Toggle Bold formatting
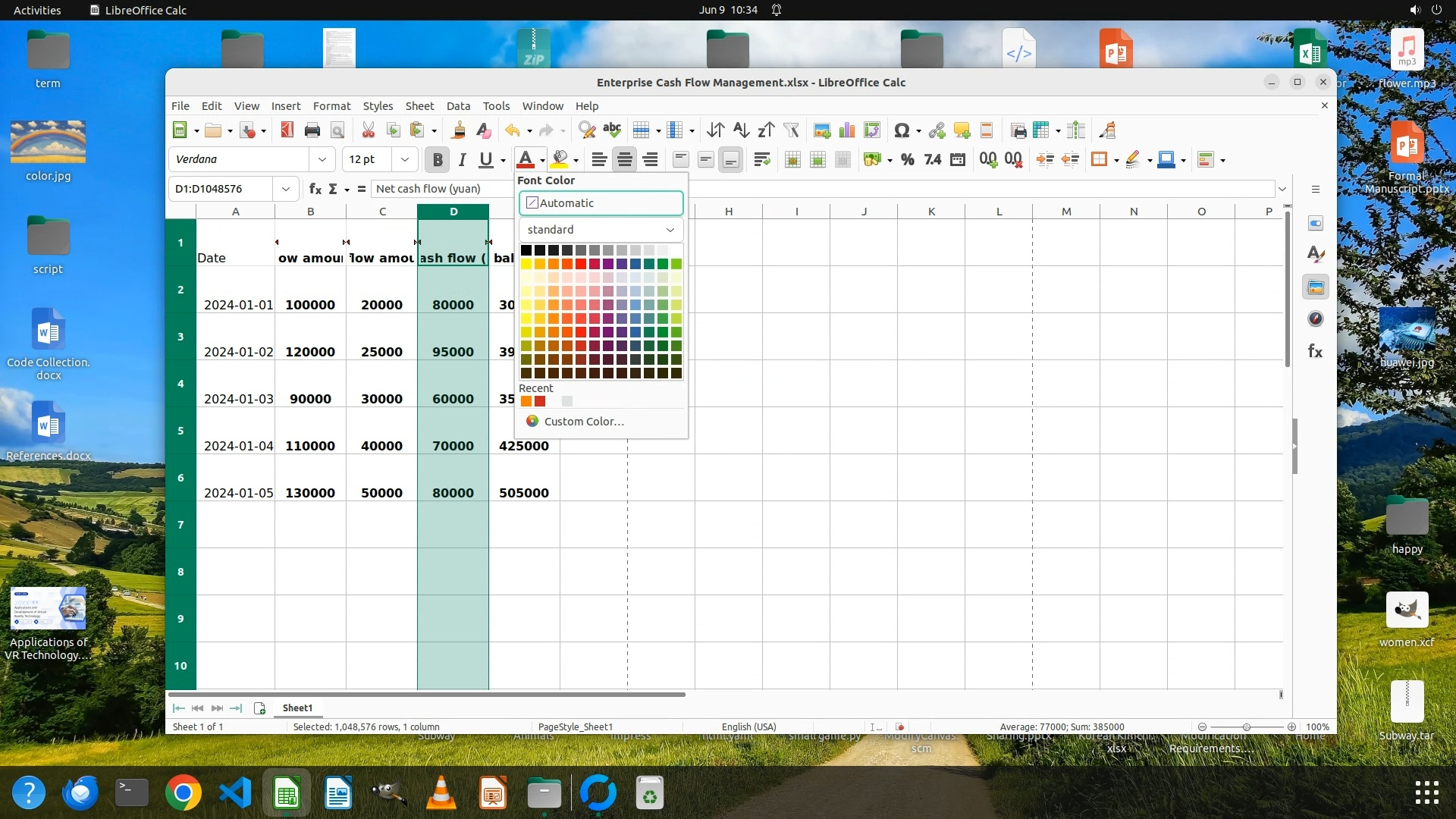 pyautogui.click(x=437, y=159)
